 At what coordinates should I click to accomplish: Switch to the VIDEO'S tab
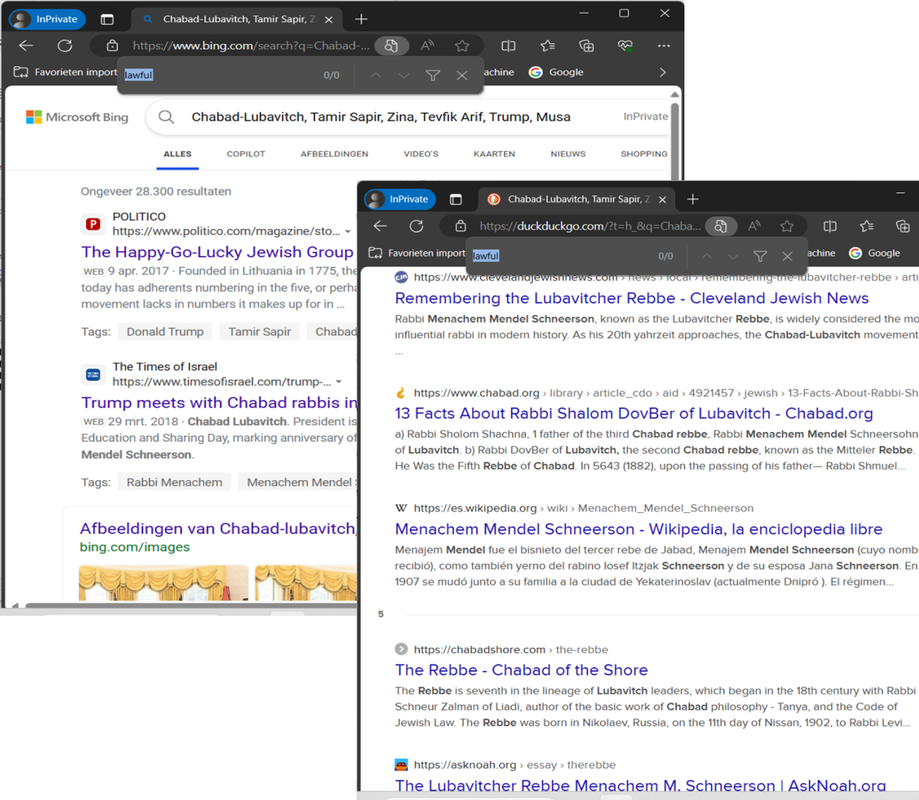(421, 154)
